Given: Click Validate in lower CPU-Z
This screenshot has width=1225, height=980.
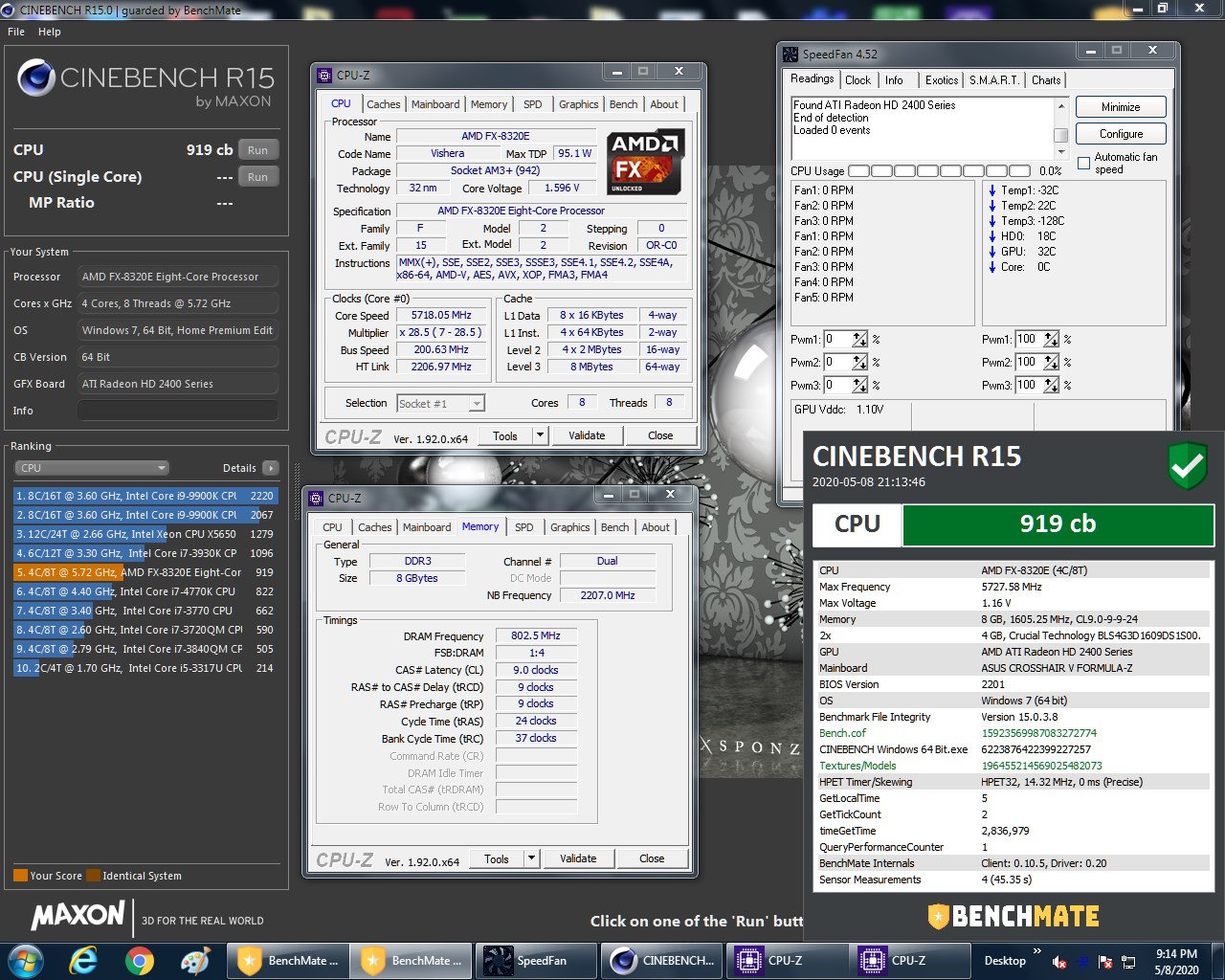Looking at the screenshot, I should tap(578, 858).
